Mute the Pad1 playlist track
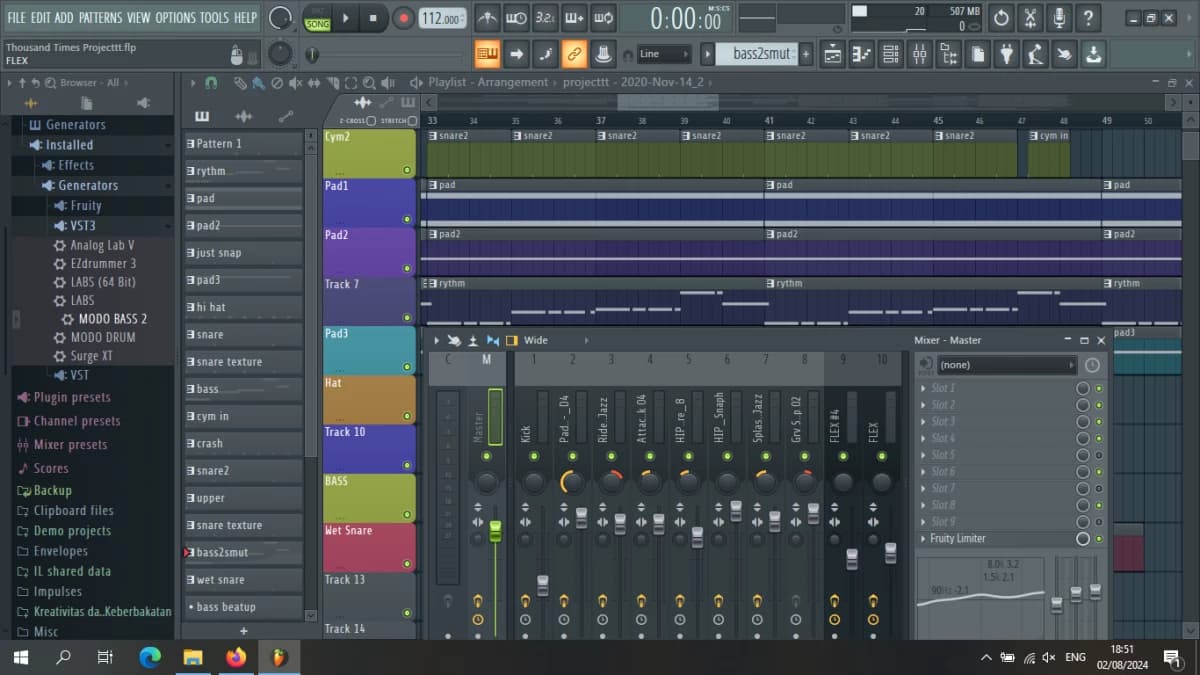The width and height of the screenshot is (1200, 675). pos(407,219)
